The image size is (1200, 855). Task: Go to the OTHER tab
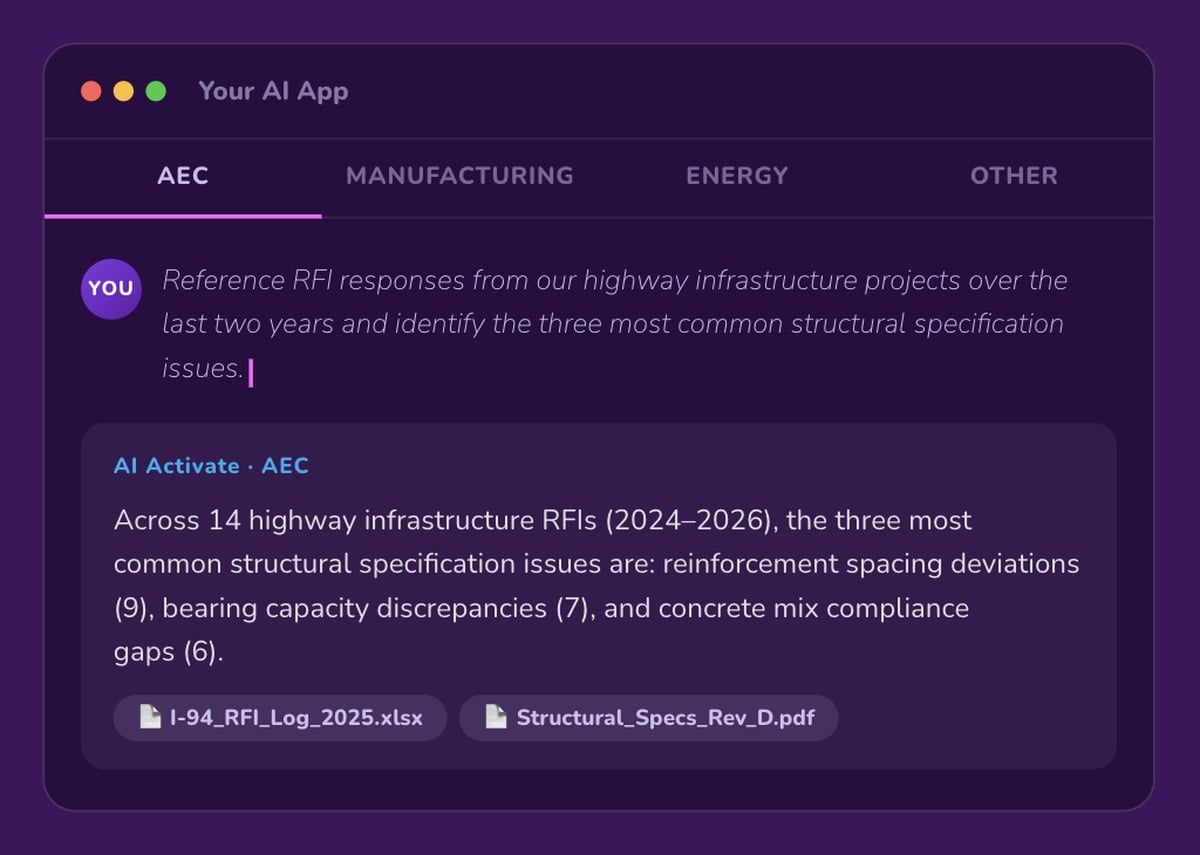1013,176
